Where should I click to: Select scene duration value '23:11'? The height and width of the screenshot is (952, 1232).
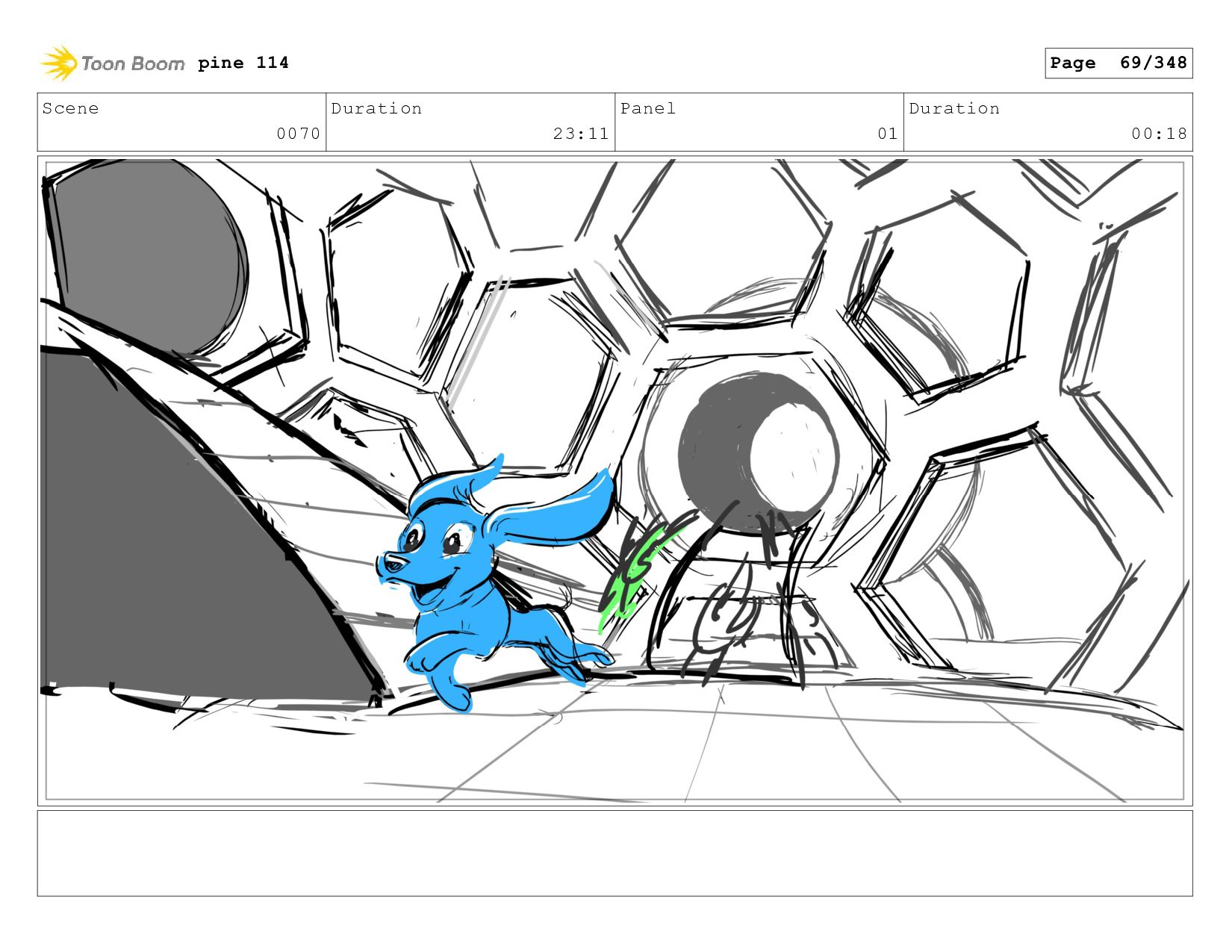coord(581,134)
